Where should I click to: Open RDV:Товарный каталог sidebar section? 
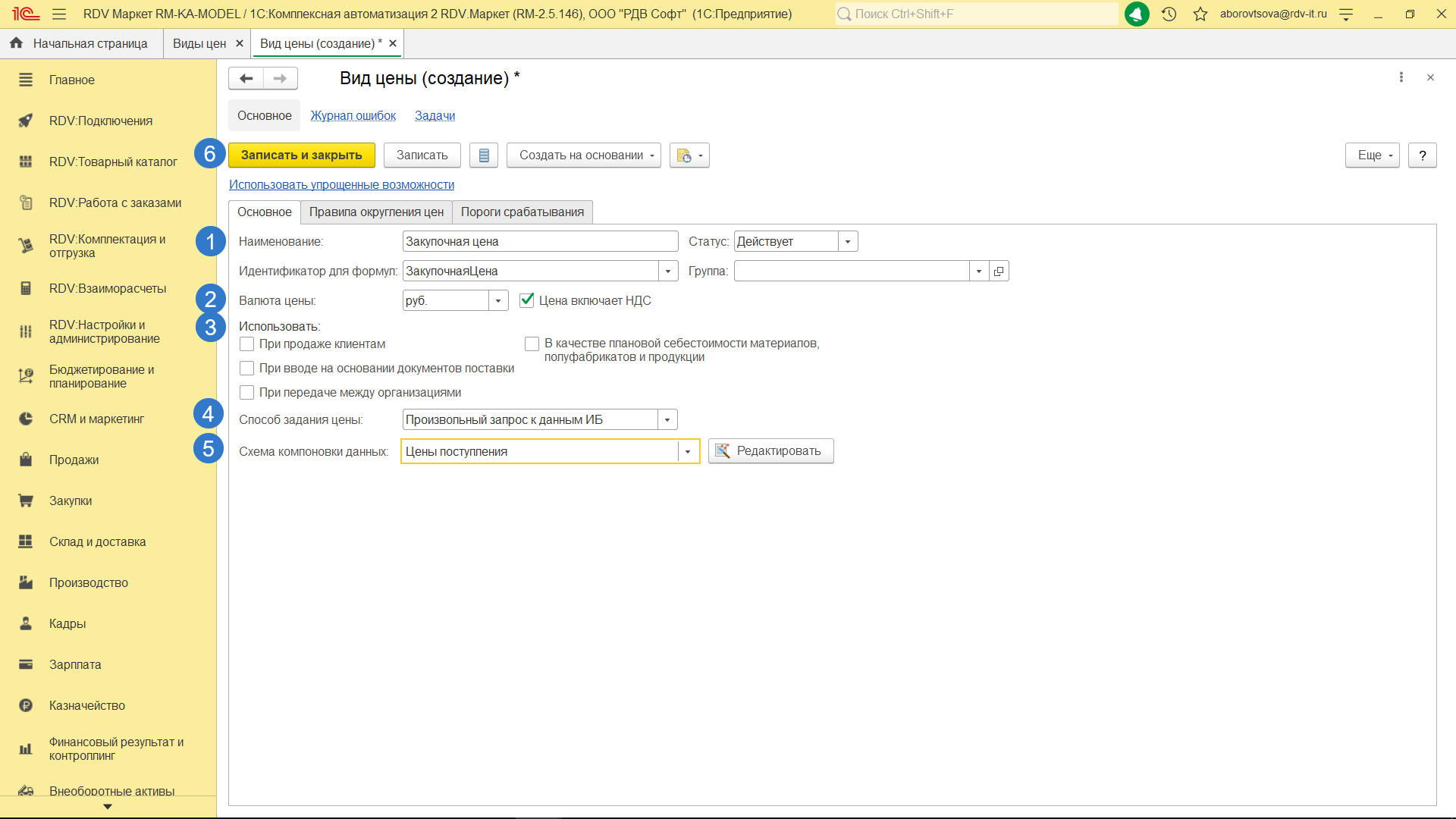(113, 162)
